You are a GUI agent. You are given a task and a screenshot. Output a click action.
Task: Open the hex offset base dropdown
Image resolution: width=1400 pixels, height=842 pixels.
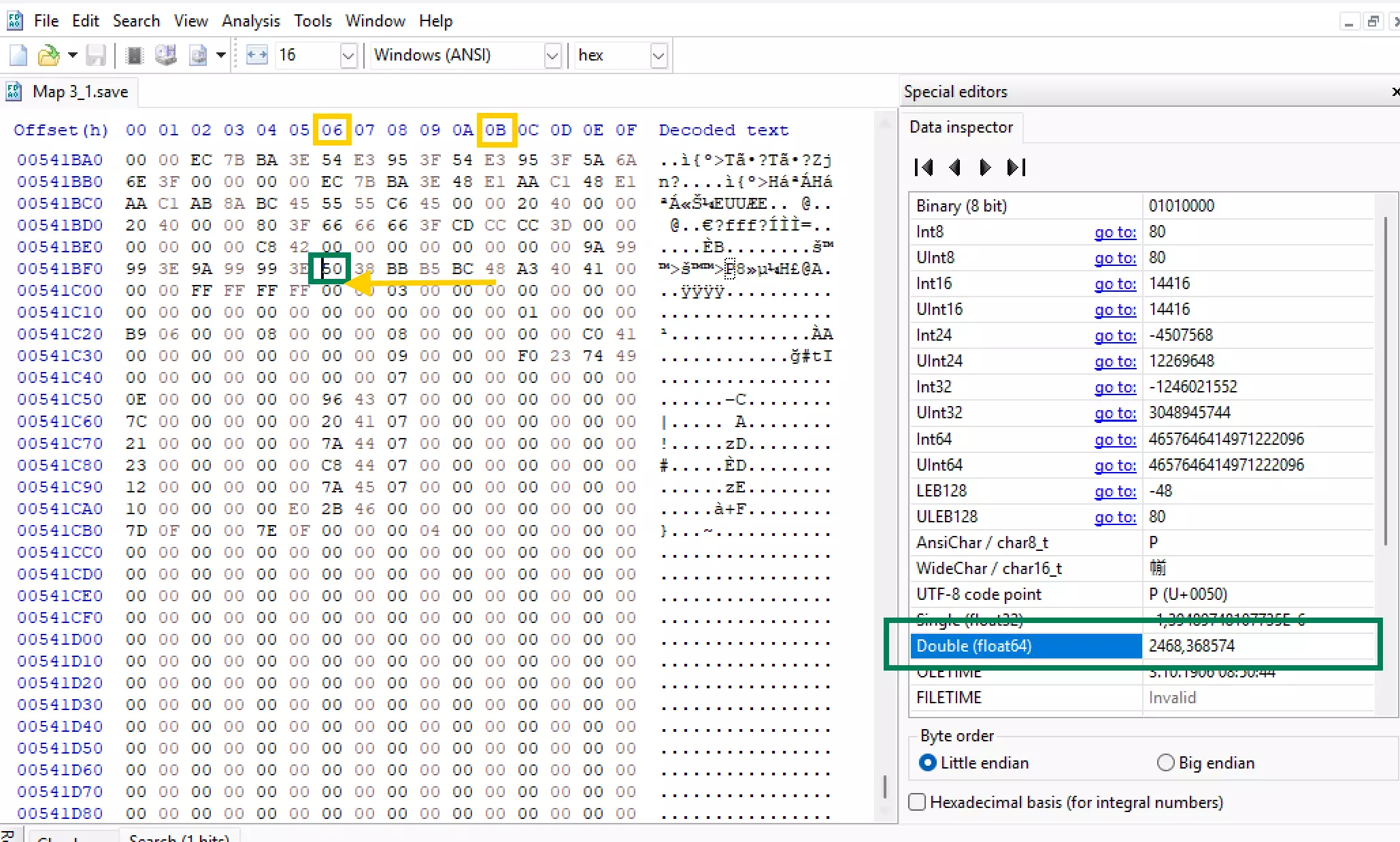pyautogui.click(x=658, y=55)
